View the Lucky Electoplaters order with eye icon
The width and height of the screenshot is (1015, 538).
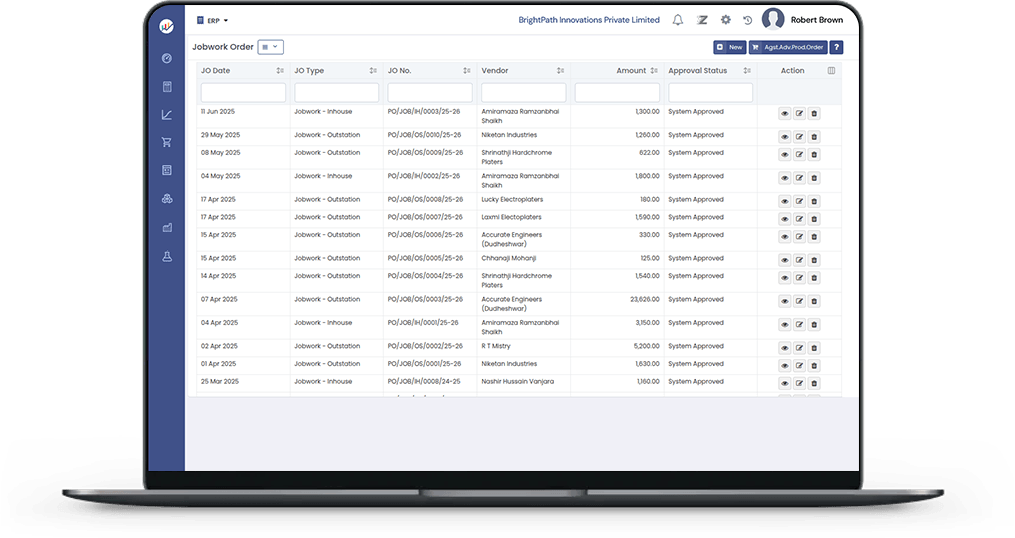pyautogui.click(x=785, y=201)
